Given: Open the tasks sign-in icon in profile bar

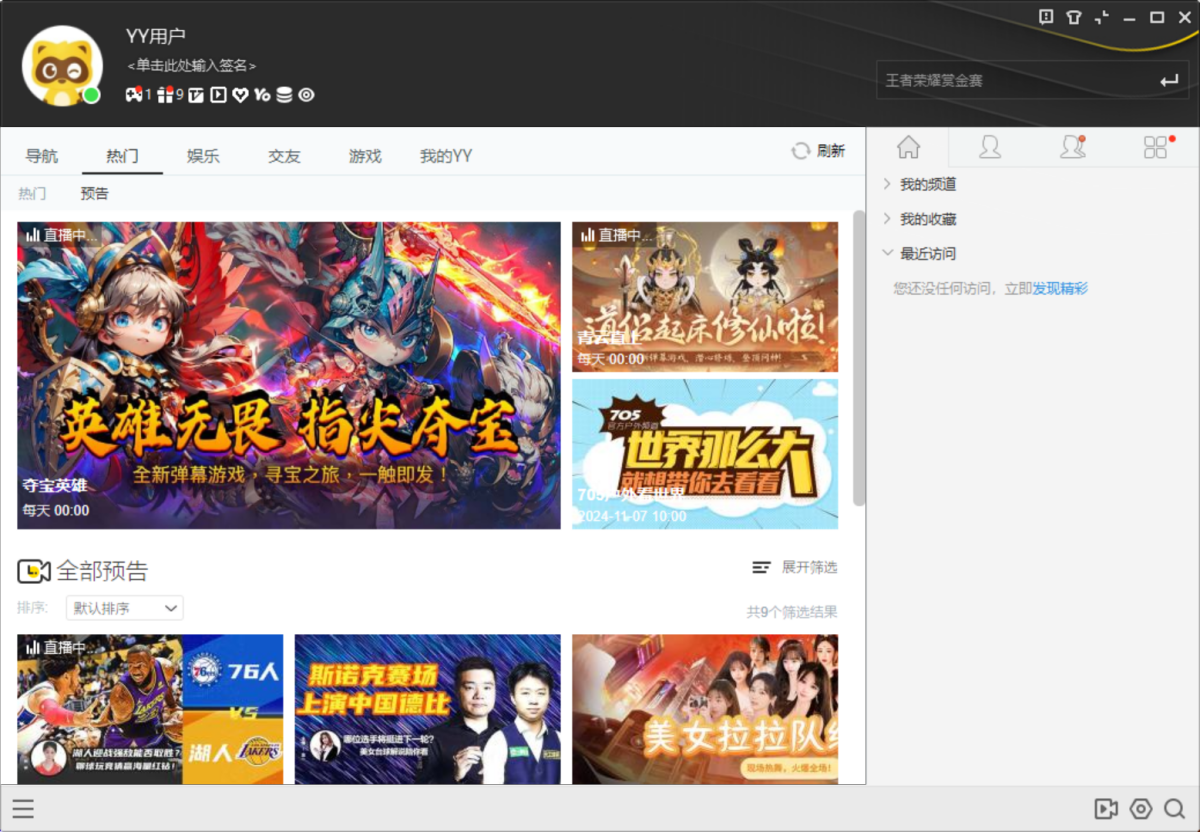Looking at the screenshot, I should click(195, 95).
